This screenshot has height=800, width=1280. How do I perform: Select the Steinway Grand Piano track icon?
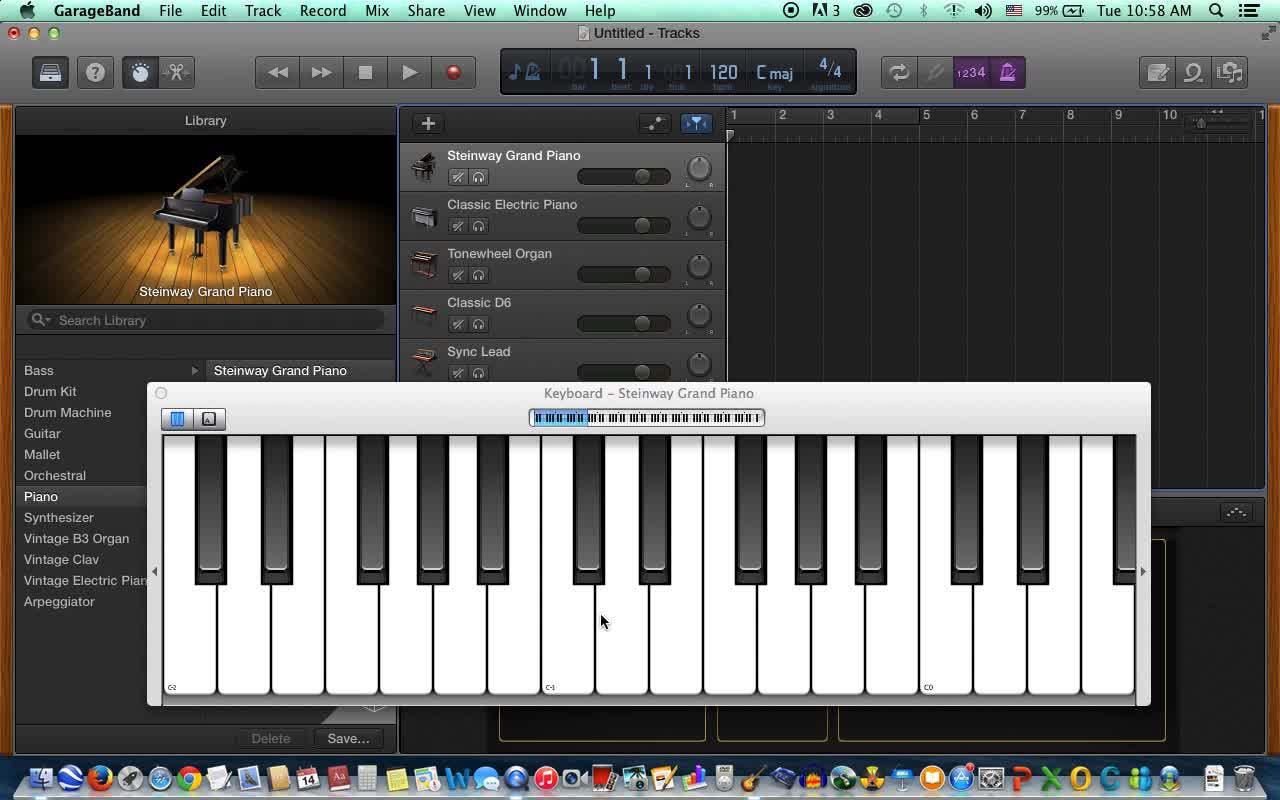(x=424, y=166)
